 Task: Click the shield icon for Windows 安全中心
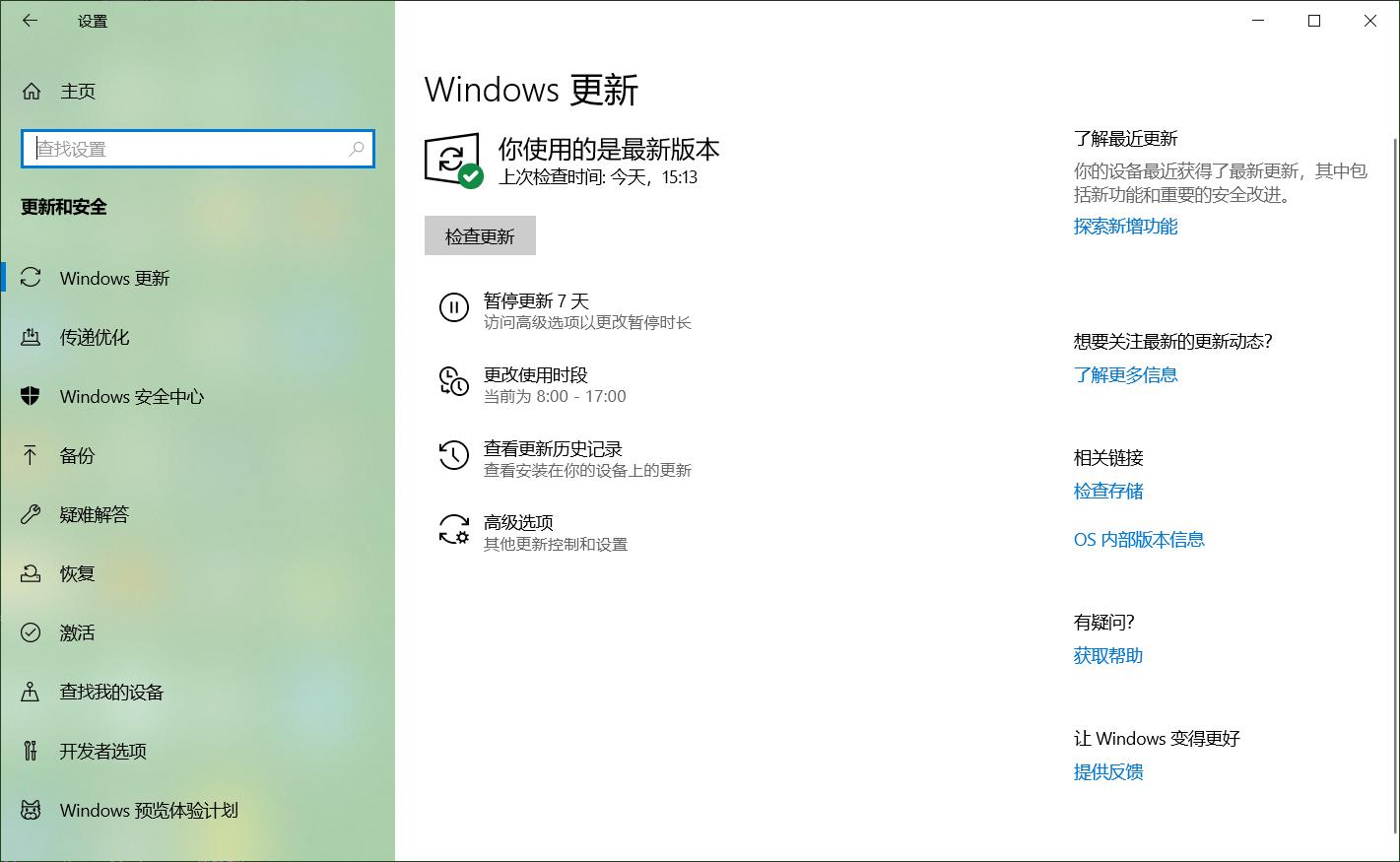click(x=31, y=396)
